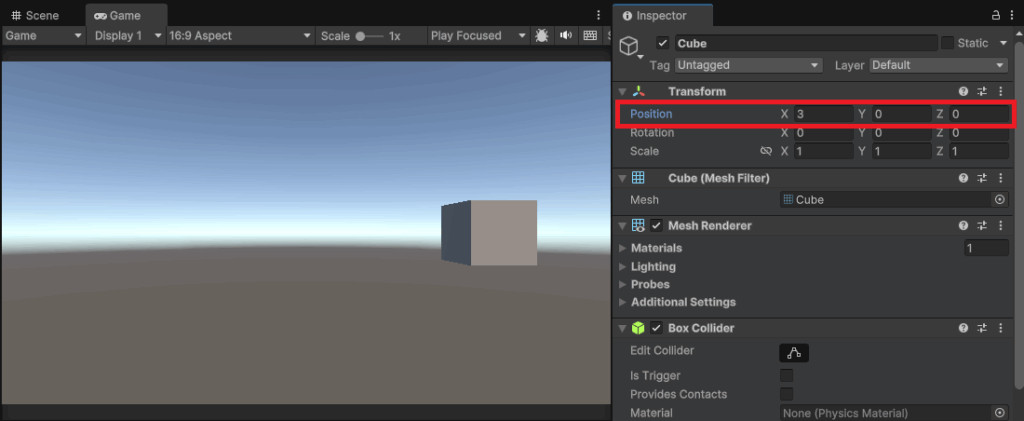Expand the Lighting section

[x=622, y=266]
